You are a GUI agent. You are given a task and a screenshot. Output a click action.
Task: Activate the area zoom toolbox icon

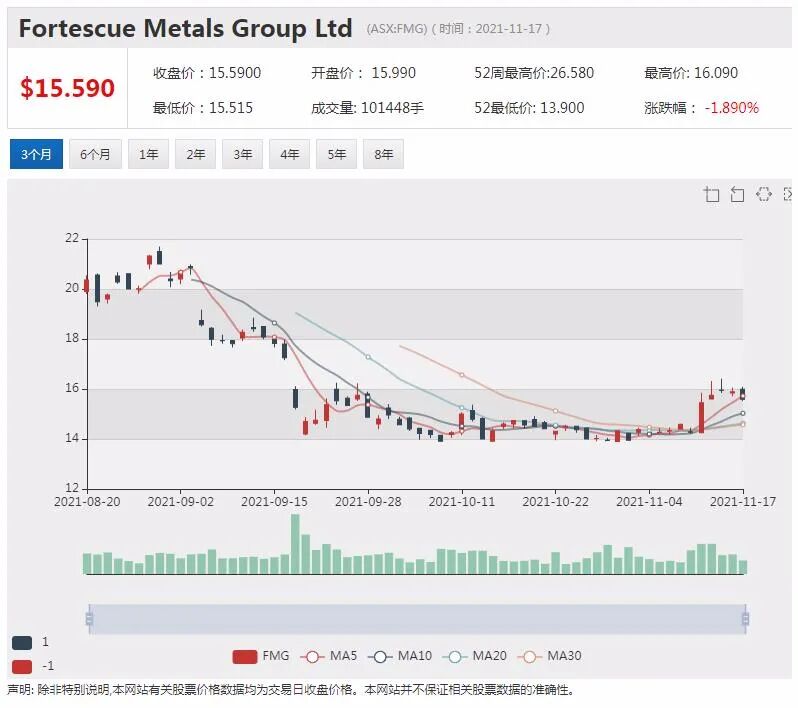[711, 194]
